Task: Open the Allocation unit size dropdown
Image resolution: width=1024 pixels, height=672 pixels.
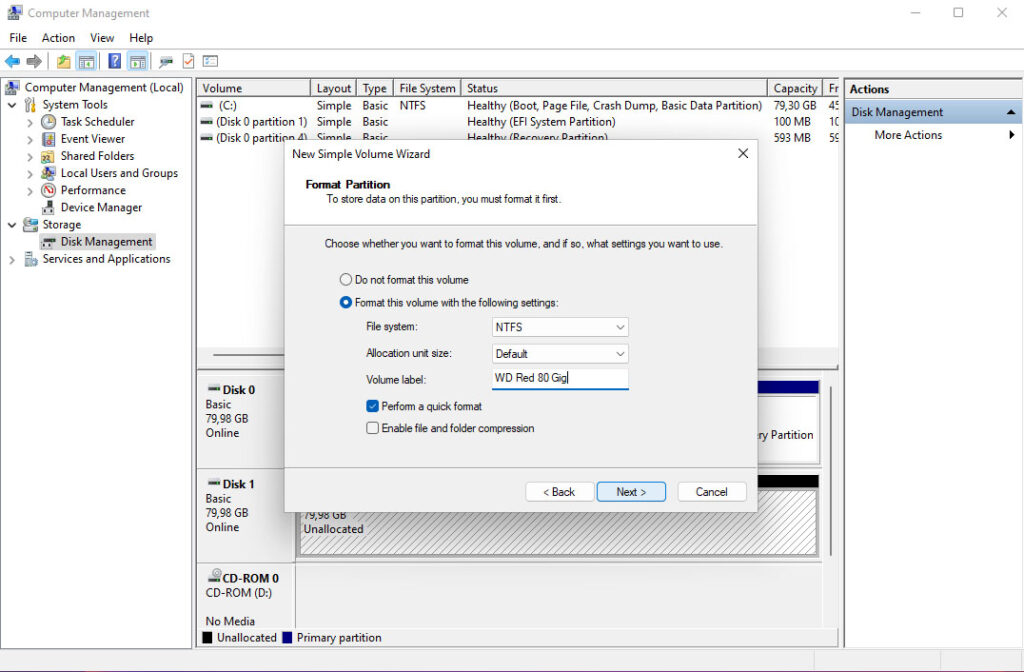Action: tap(560, 354)
